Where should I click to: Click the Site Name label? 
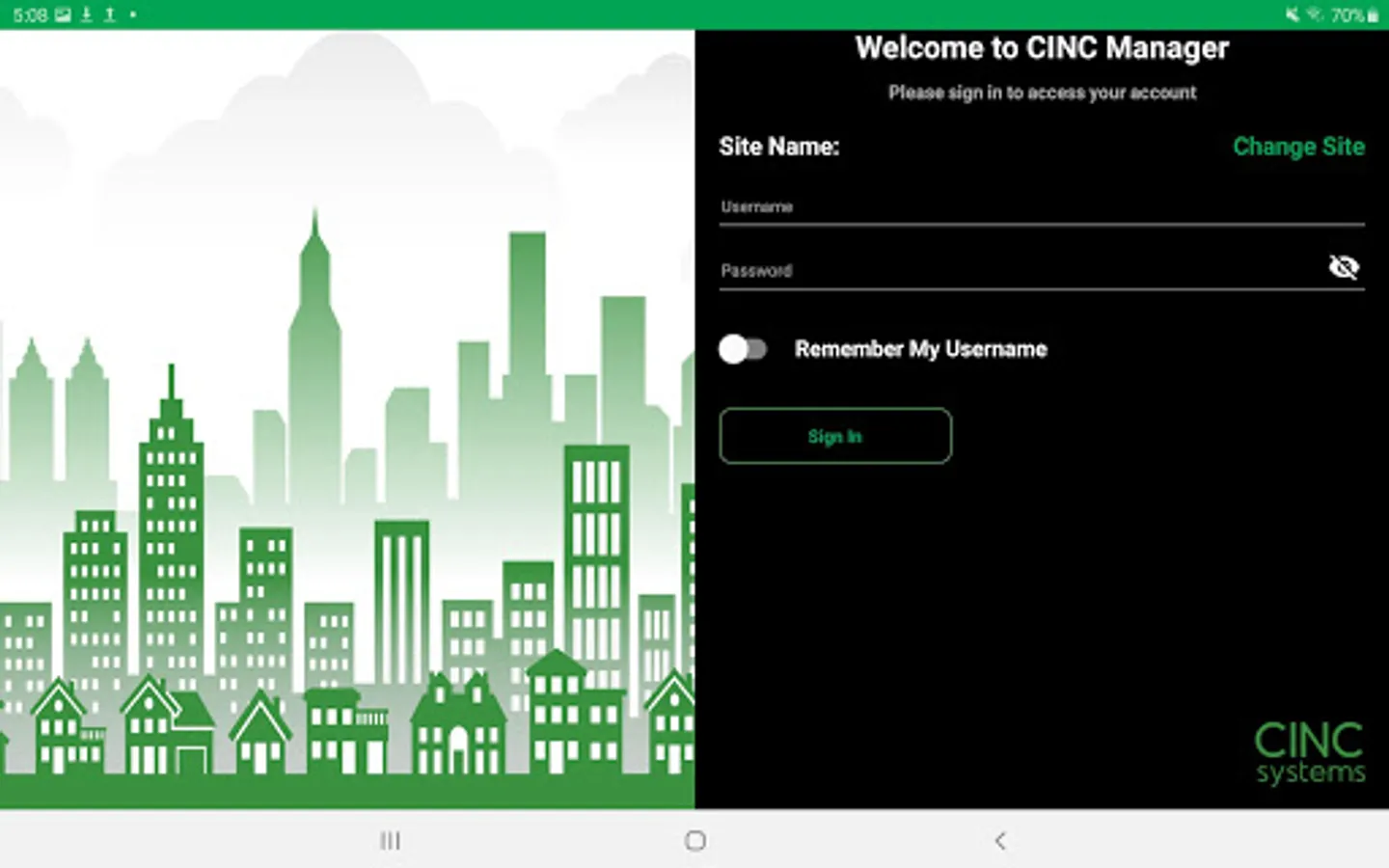778,147
